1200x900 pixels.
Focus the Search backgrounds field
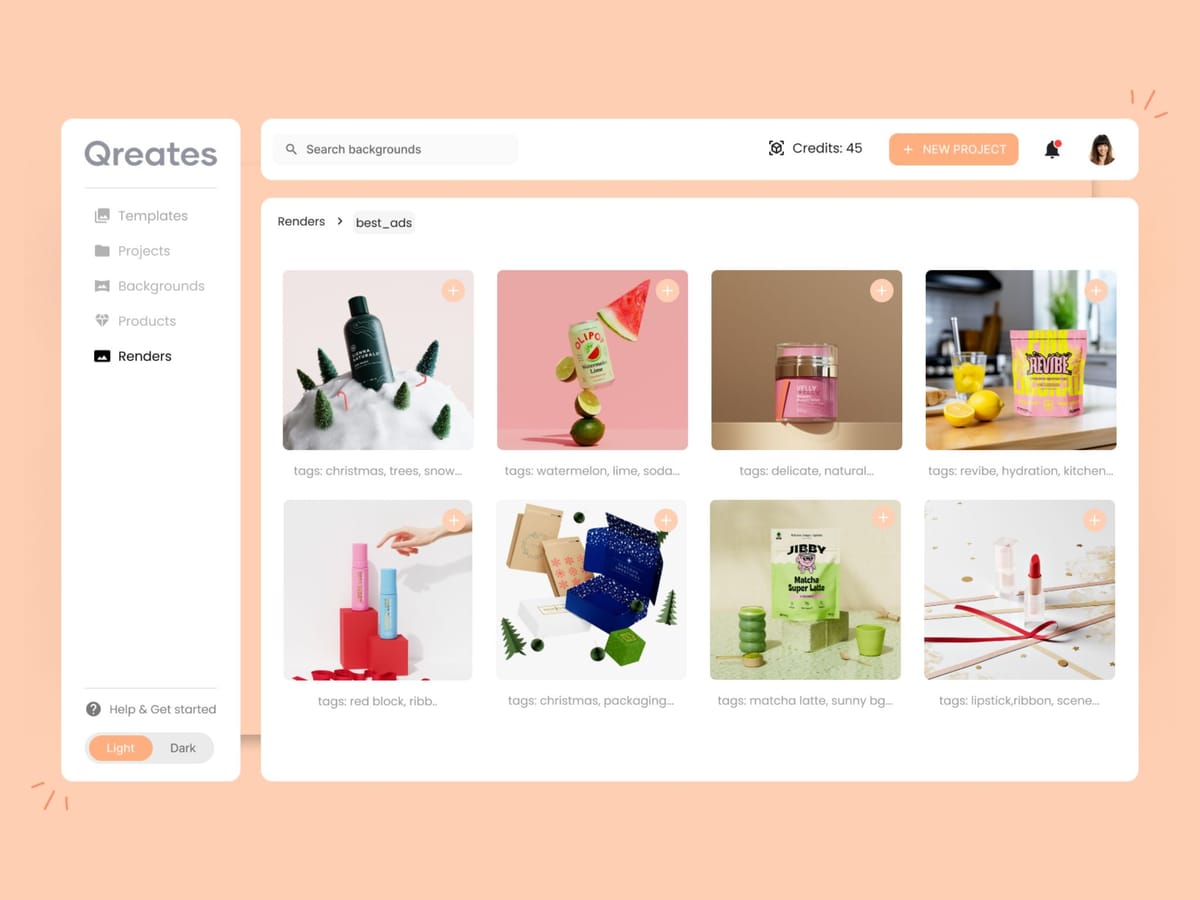pyautogui.click(x=395, y=149)
